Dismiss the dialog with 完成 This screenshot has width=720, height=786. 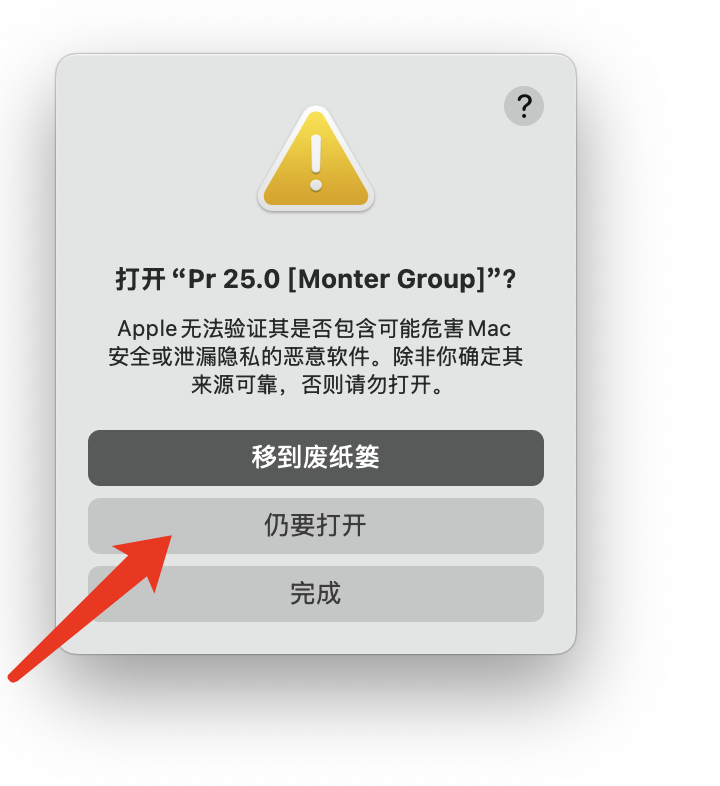pos(316,594)
